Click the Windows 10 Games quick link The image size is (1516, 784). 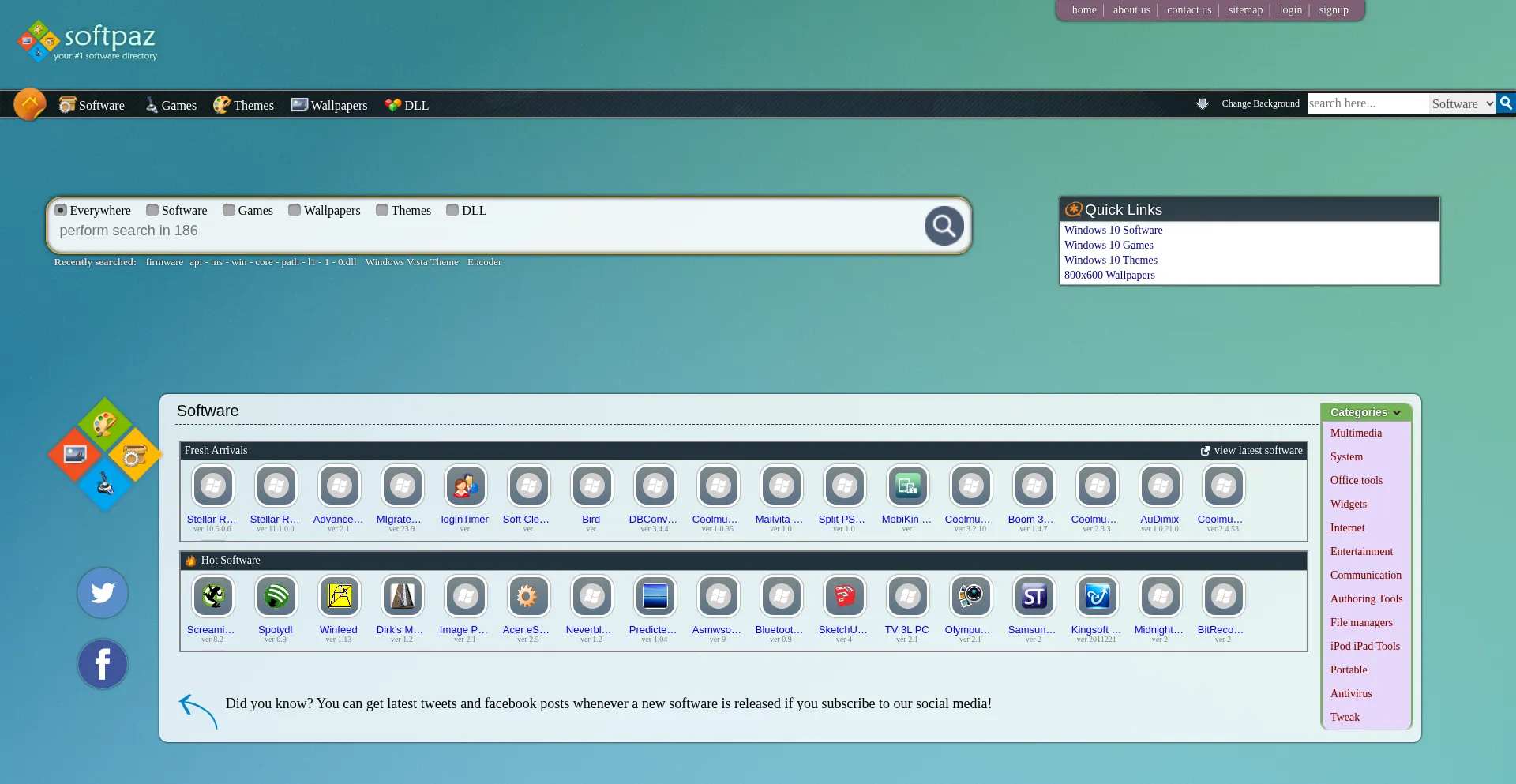pyautogui.click(x=1109, y=245)
